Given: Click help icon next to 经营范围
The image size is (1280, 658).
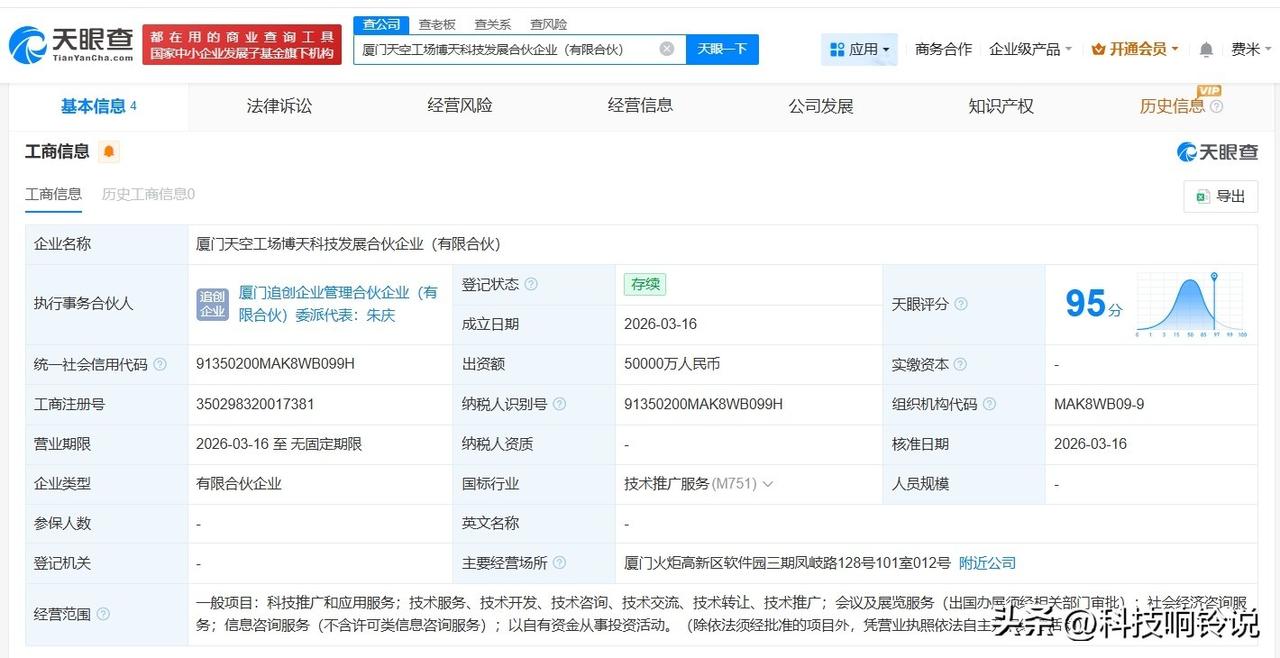Looking at the screenshot, I should (103, 614).
